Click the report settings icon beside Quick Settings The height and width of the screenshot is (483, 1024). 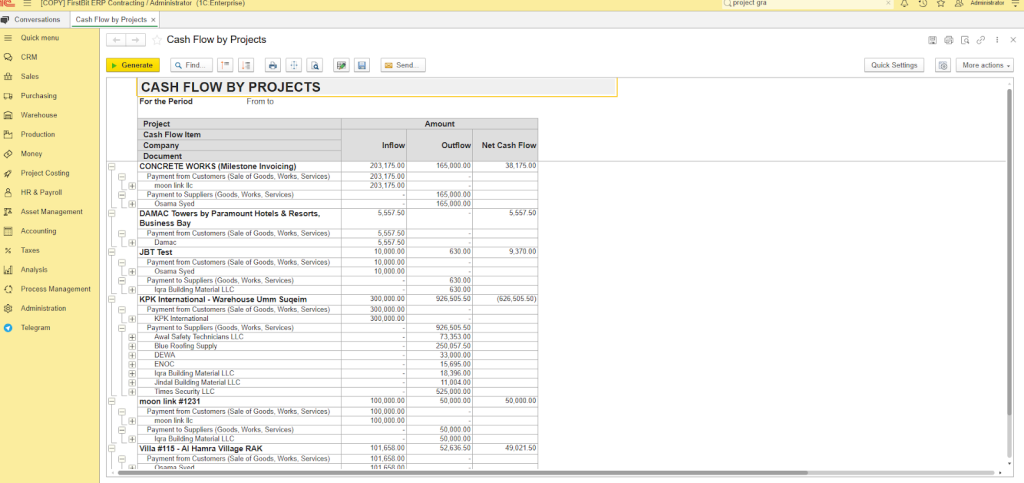tap(942, 65)
